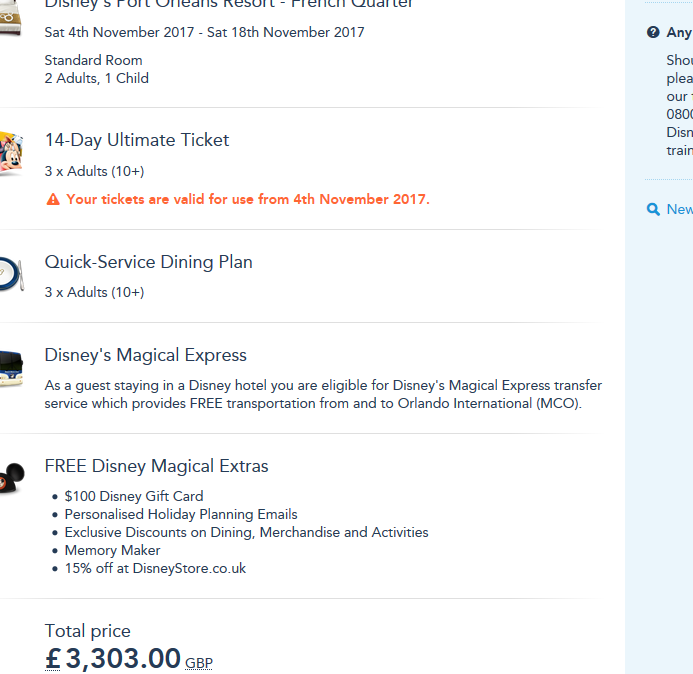Click the Memory Maker list item
The width and height of the screenshot is (693, 674).
[112, 550]
